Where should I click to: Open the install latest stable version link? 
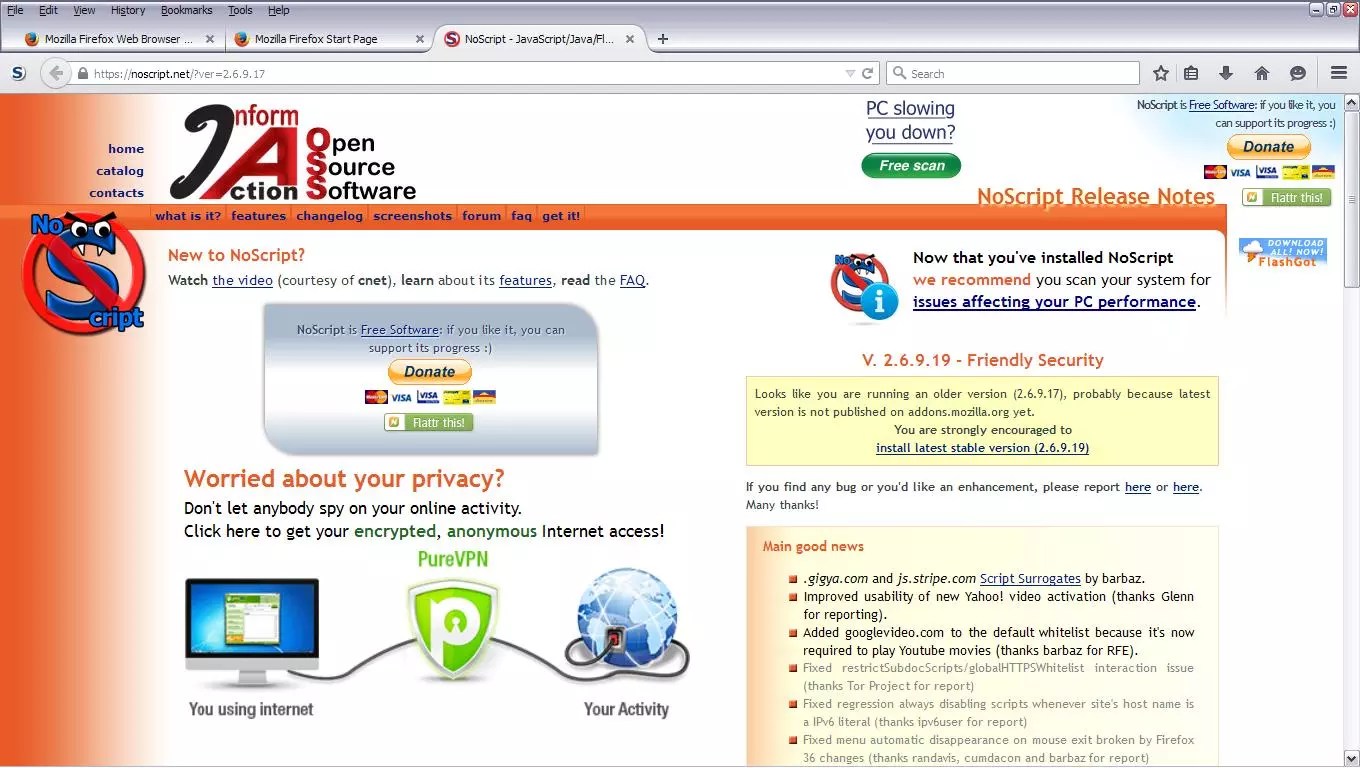pos(982,448)
